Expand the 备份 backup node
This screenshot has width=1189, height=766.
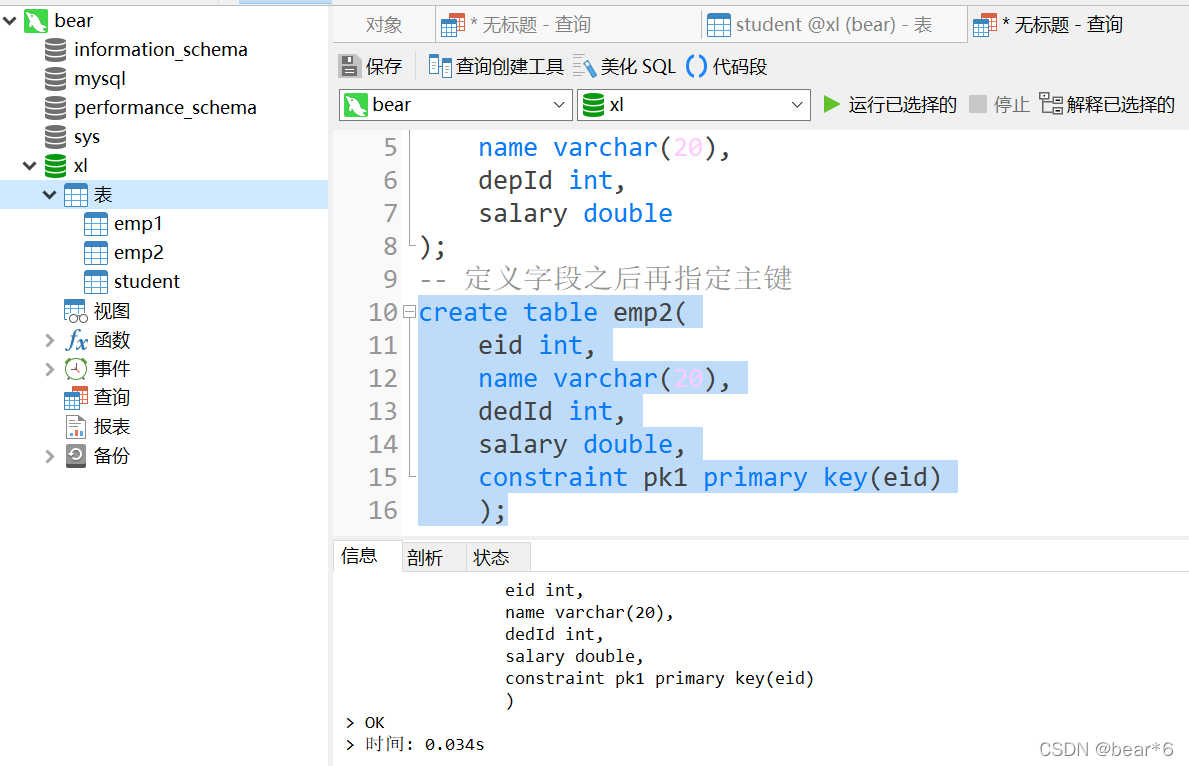coord(50,457)
